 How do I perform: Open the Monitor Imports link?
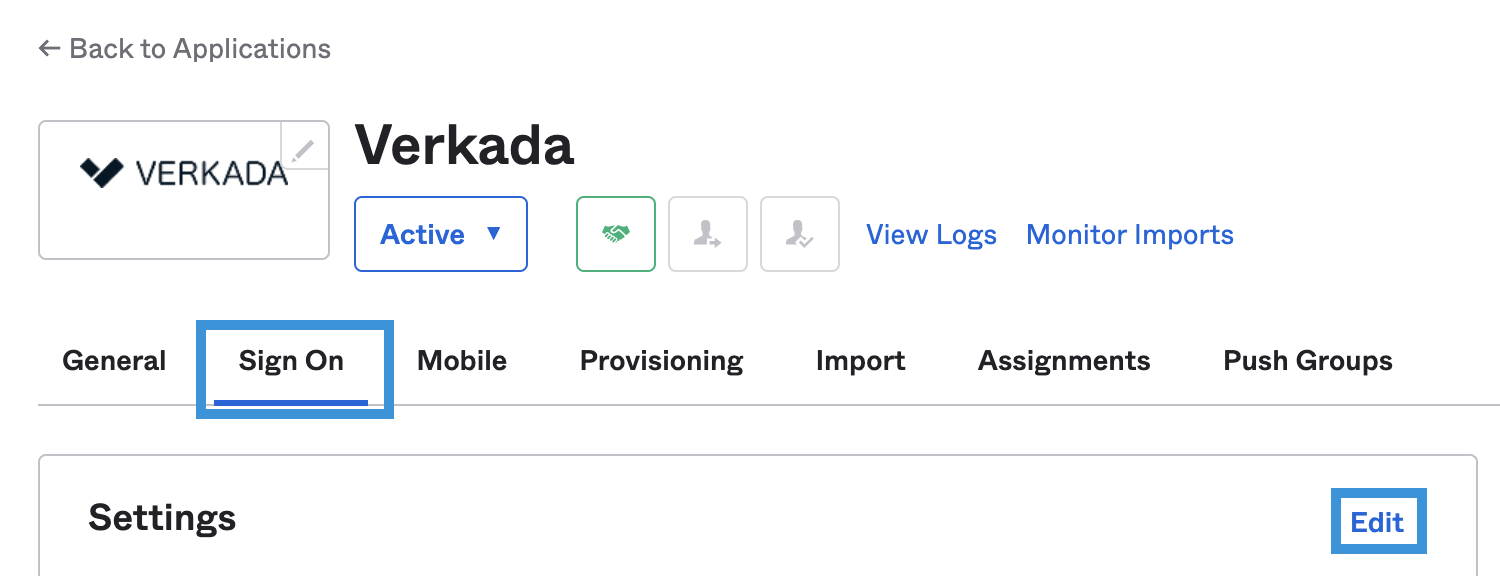click(x=1130, y=235)
